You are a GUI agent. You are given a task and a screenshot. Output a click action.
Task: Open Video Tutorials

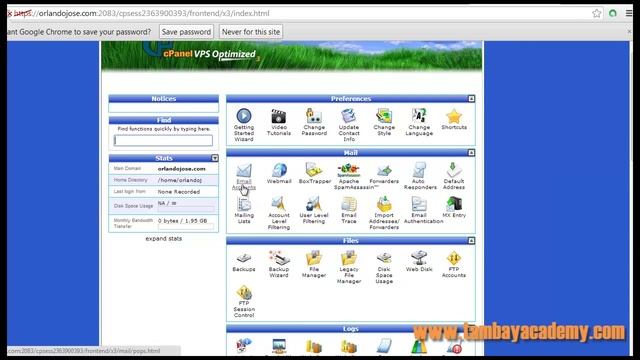pos(279,122)
